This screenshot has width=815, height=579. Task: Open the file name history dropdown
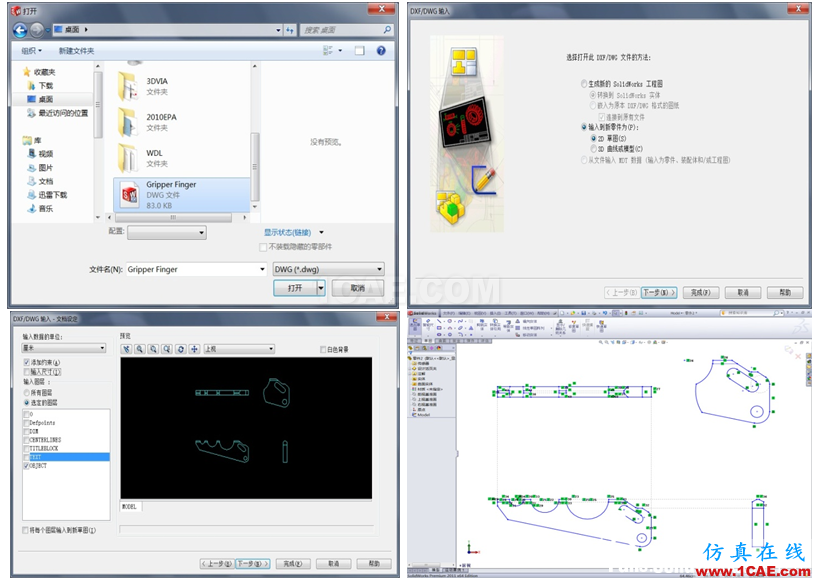coord(262,269)
